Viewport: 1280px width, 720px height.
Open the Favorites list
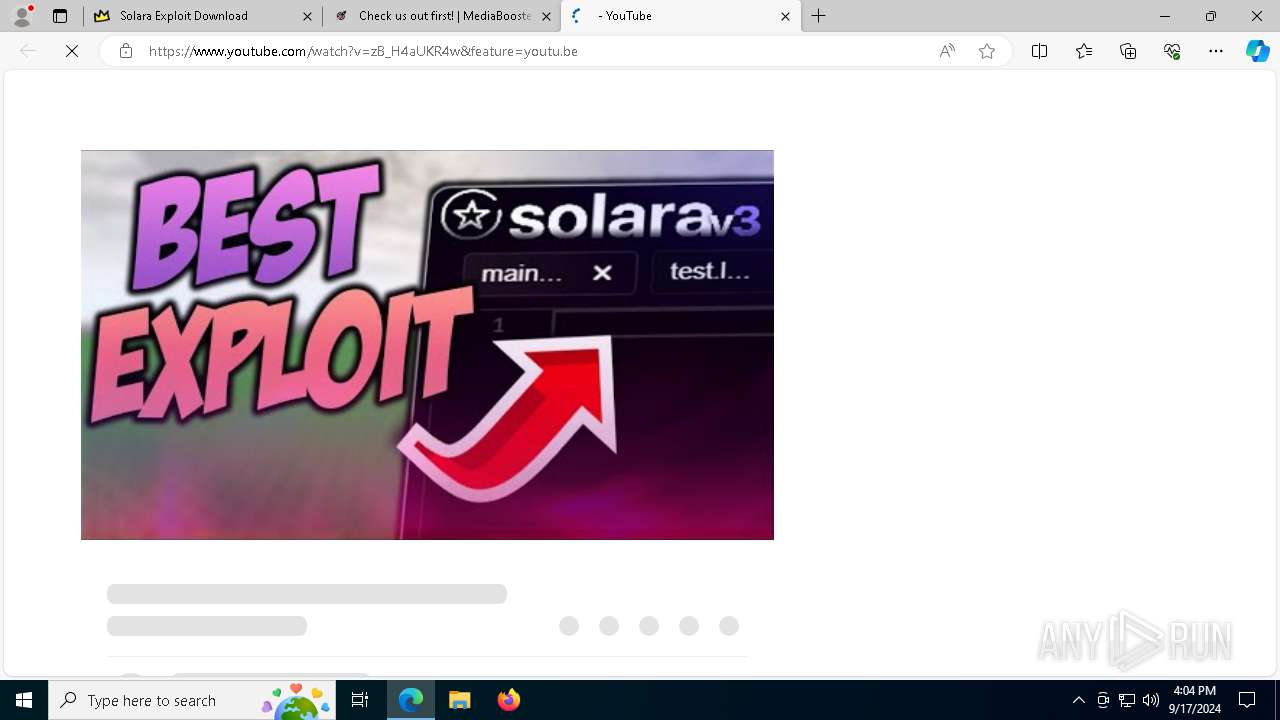(x=1084, y=51)
